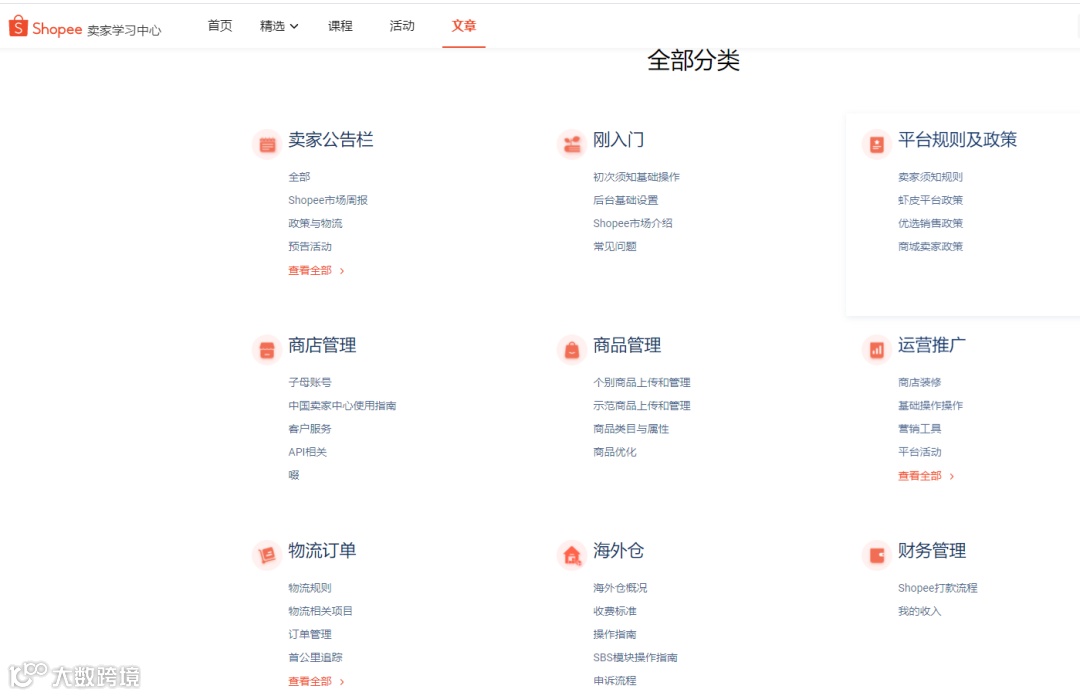
Task: Open 客户服务 link
Action: pyautogui.click(x=310, y=429)
